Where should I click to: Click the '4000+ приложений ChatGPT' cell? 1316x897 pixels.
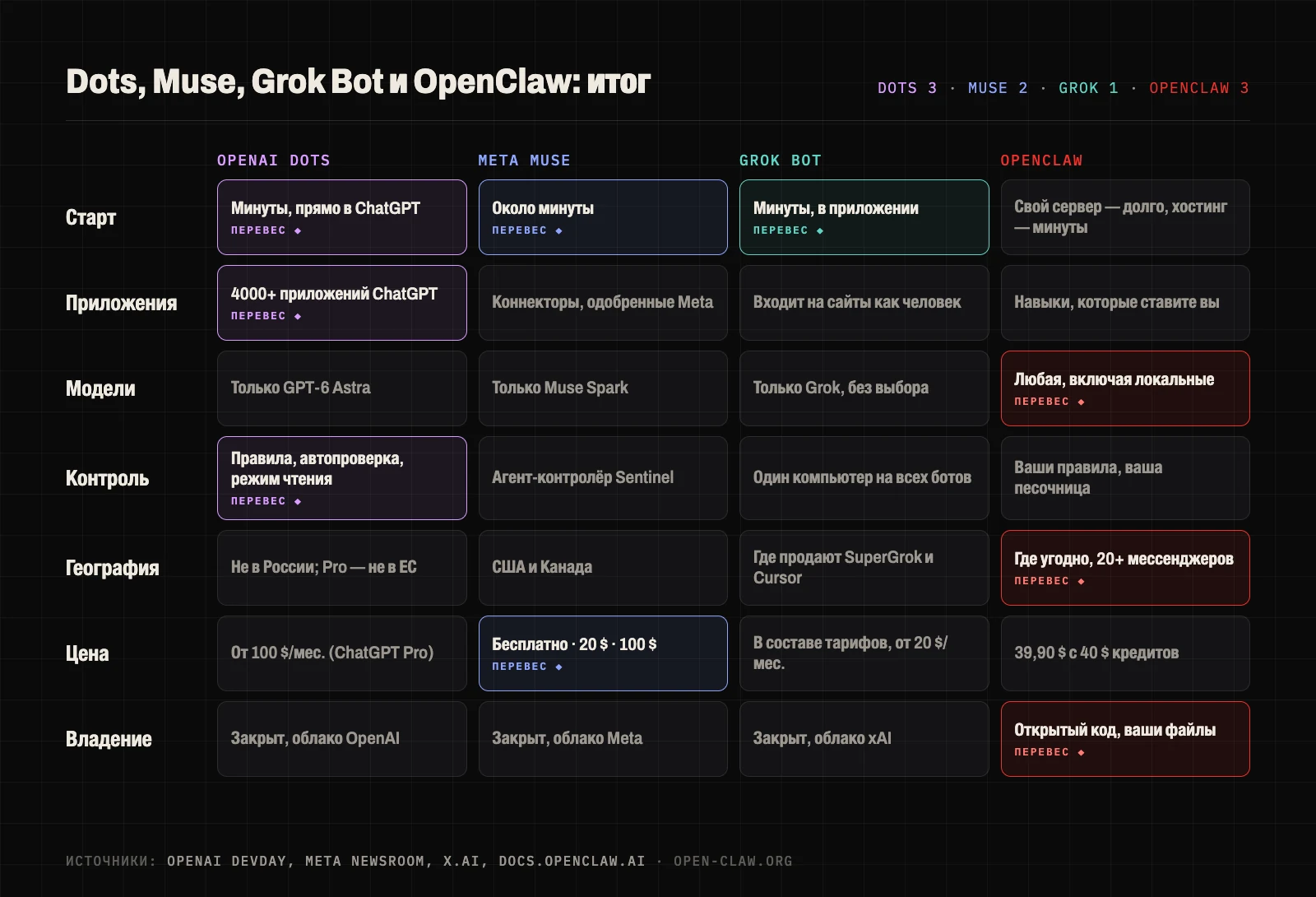[x=341, y=303]
